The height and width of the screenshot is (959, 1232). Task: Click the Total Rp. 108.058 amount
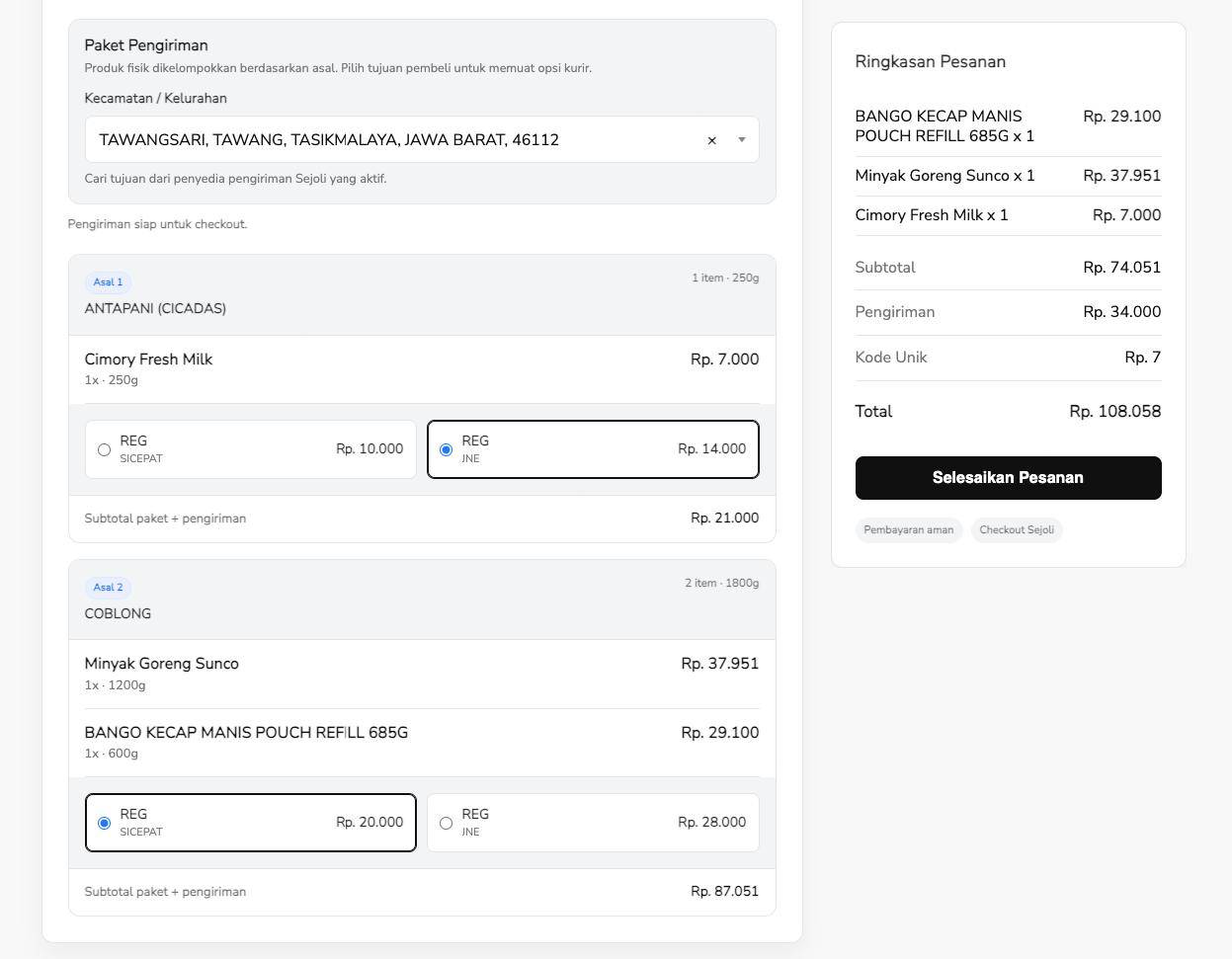pyautogui.click(x=1114, y=412)
